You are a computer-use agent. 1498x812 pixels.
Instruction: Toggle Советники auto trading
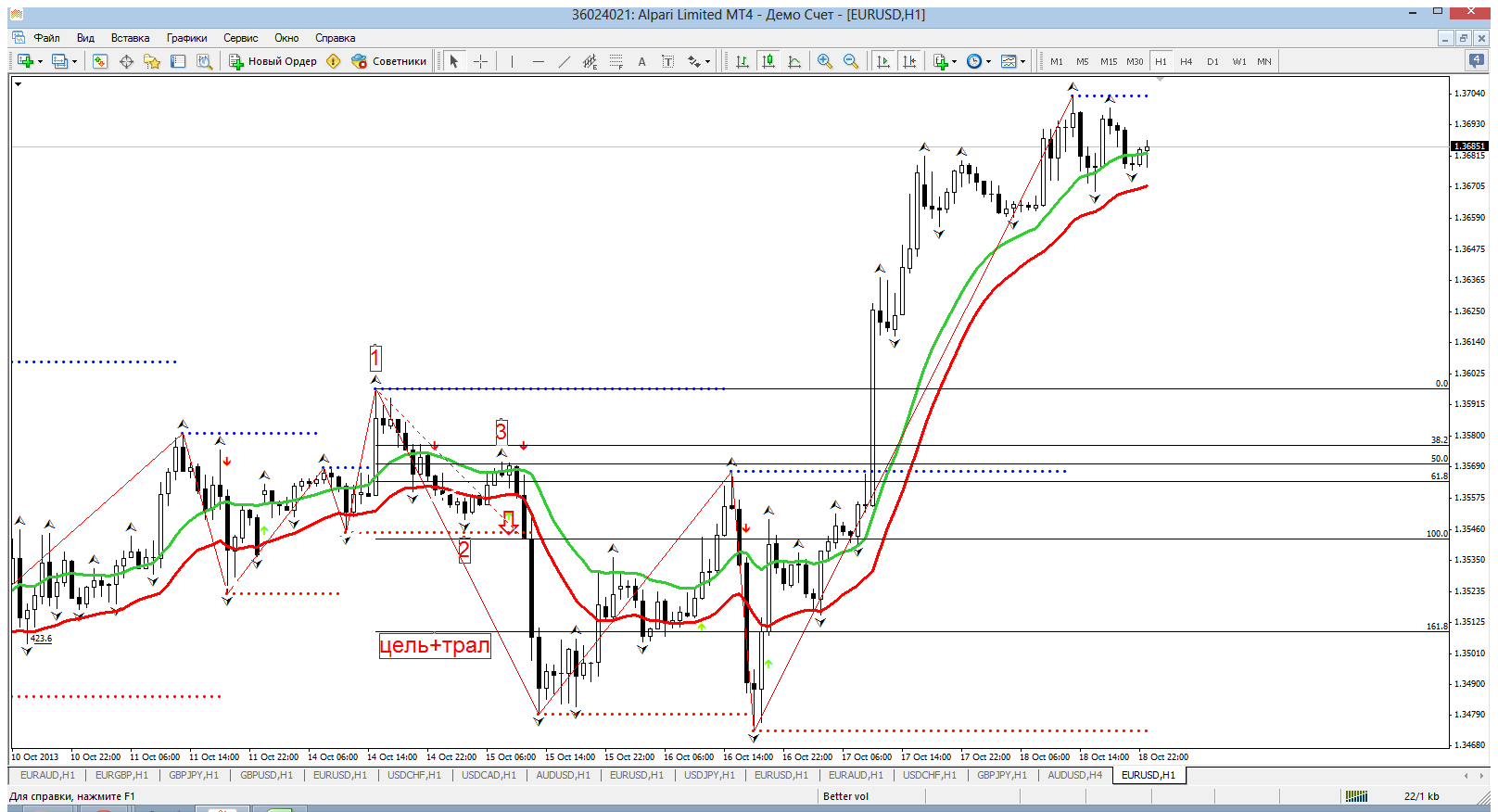(x=388, y=61)
